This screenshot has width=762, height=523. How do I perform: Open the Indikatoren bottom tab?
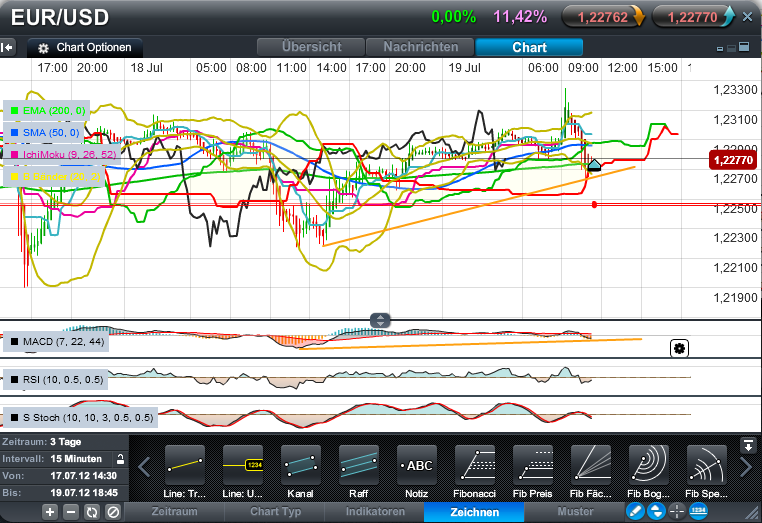pos(375,512)
